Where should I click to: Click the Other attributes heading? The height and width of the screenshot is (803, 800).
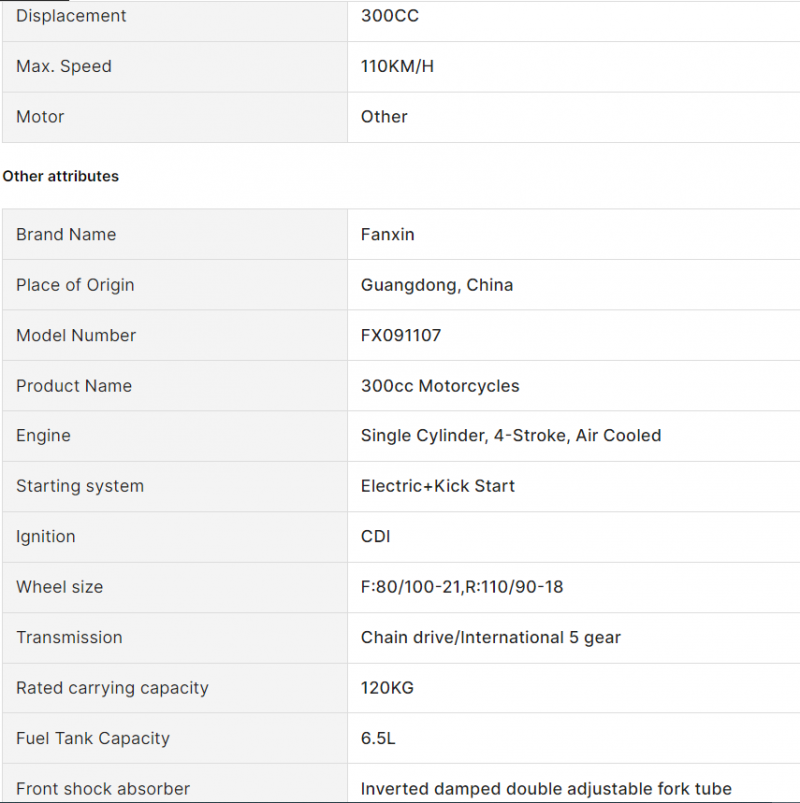60,176
